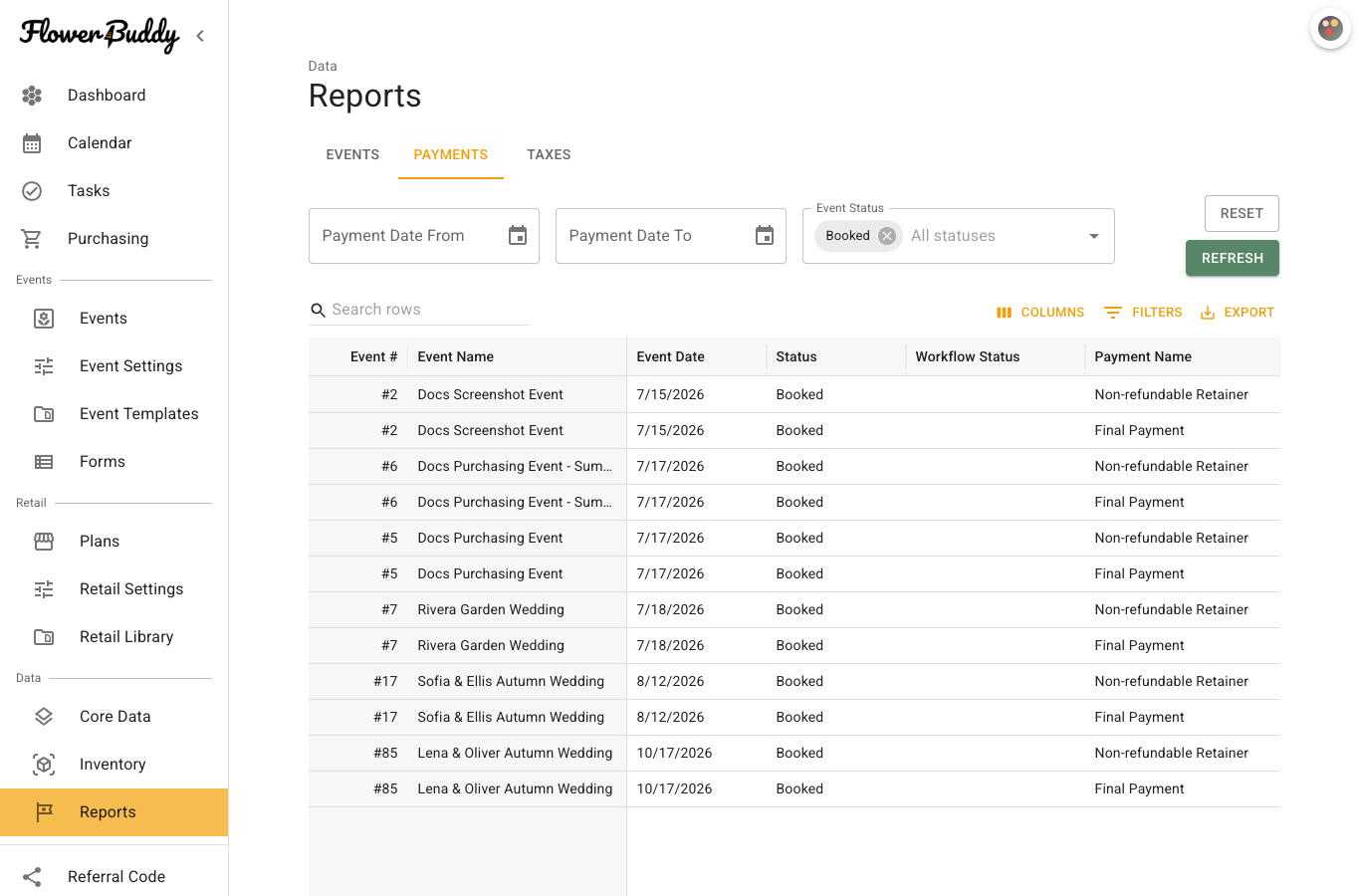The width and height of the screenshot is (1359, 896).
Task: Focus the Search rows field
Action: tap(418, 310)
